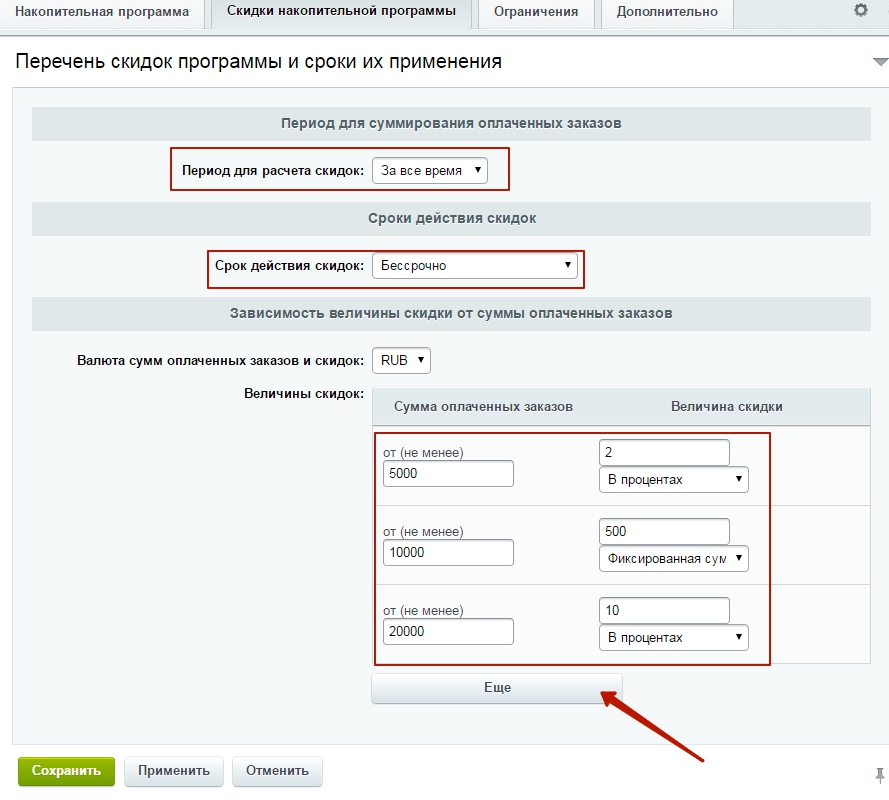Focus the discount value field containing 500
The width and height of the screenshot is (889, 800).
(x=664, y=532)
